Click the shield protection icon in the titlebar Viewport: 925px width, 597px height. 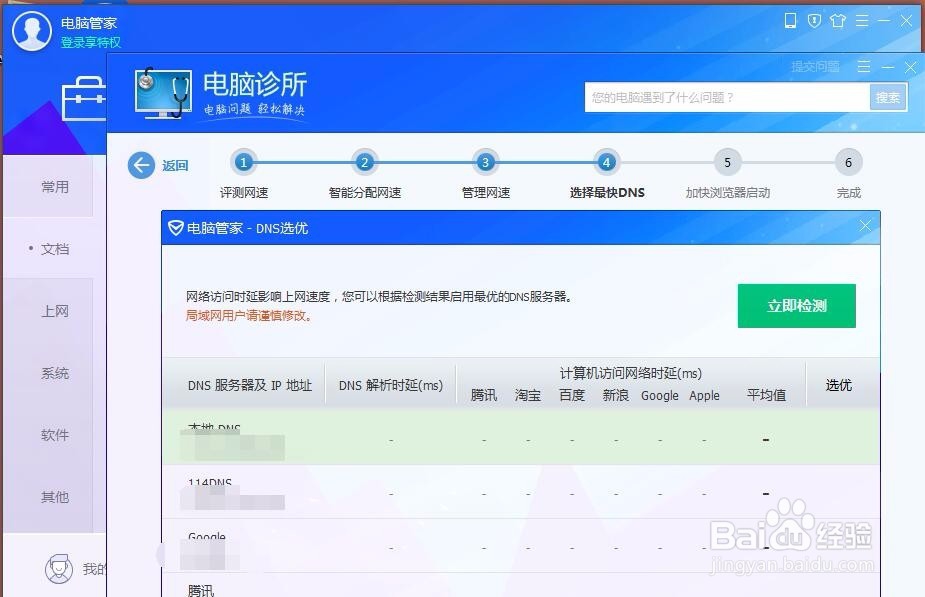[x=814, y=19]
